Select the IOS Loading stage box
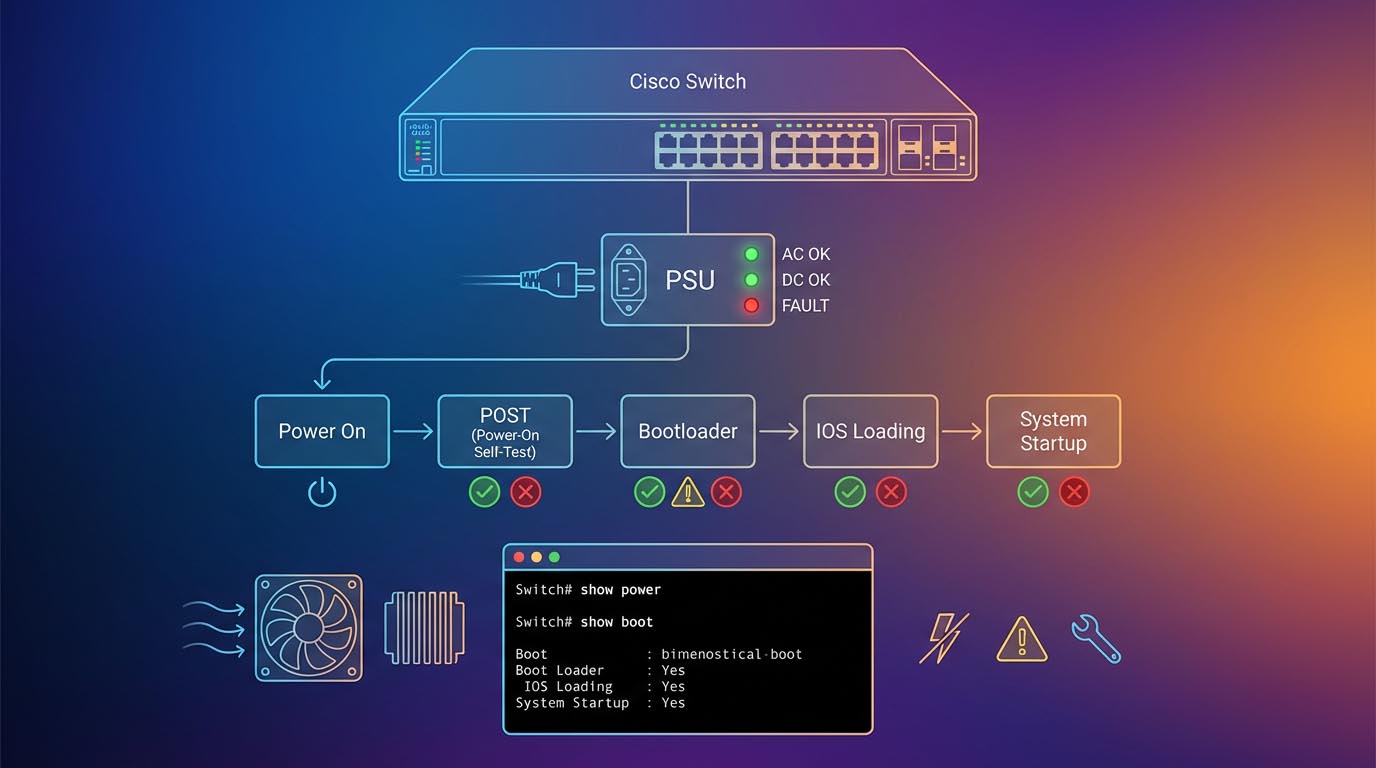The width and height of the screenshot is (1376, 768). 871,431
